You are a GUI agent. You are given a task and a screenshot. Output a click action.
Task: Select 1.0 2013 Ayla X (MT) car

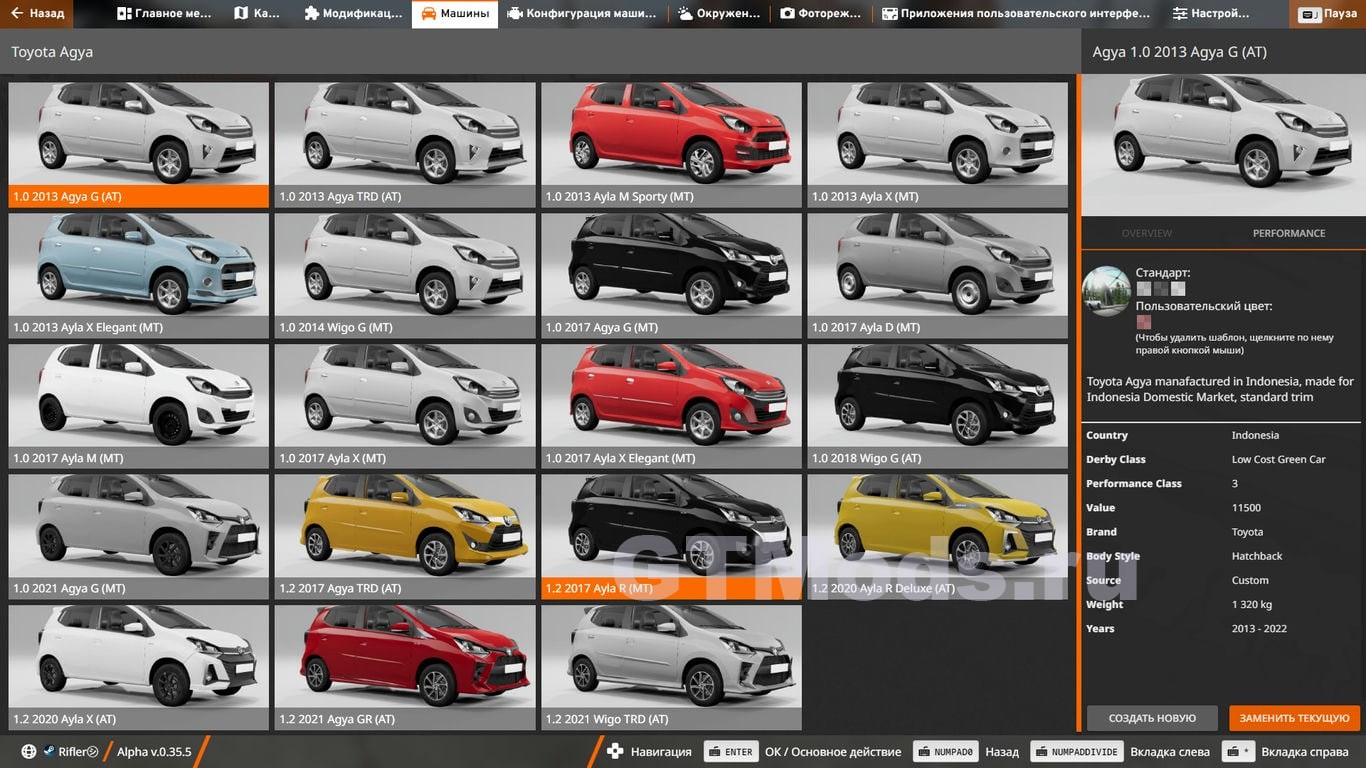click(x=938, y=145)
